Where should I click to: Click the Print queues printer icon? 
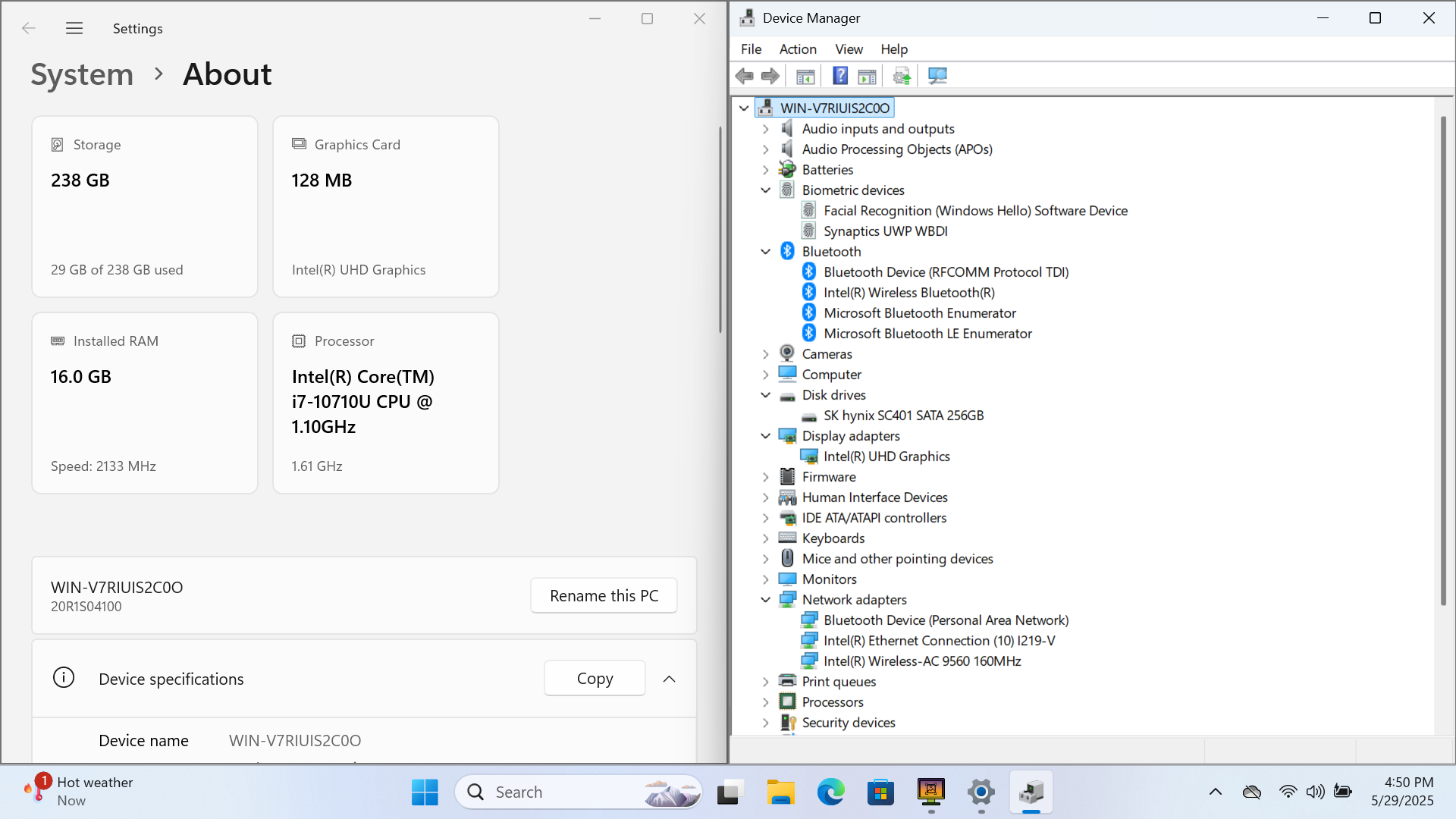787,681
